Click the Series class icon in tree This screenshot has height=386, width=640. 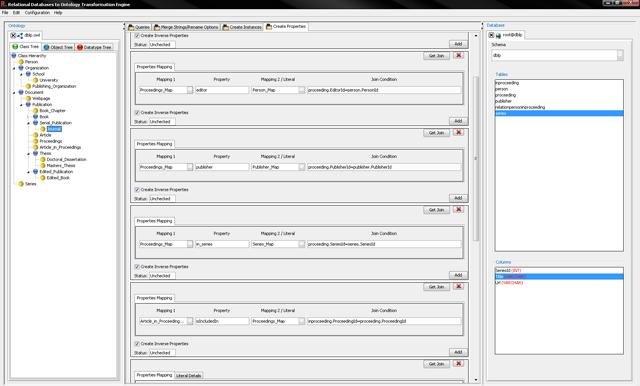click(x=21, y=184)
